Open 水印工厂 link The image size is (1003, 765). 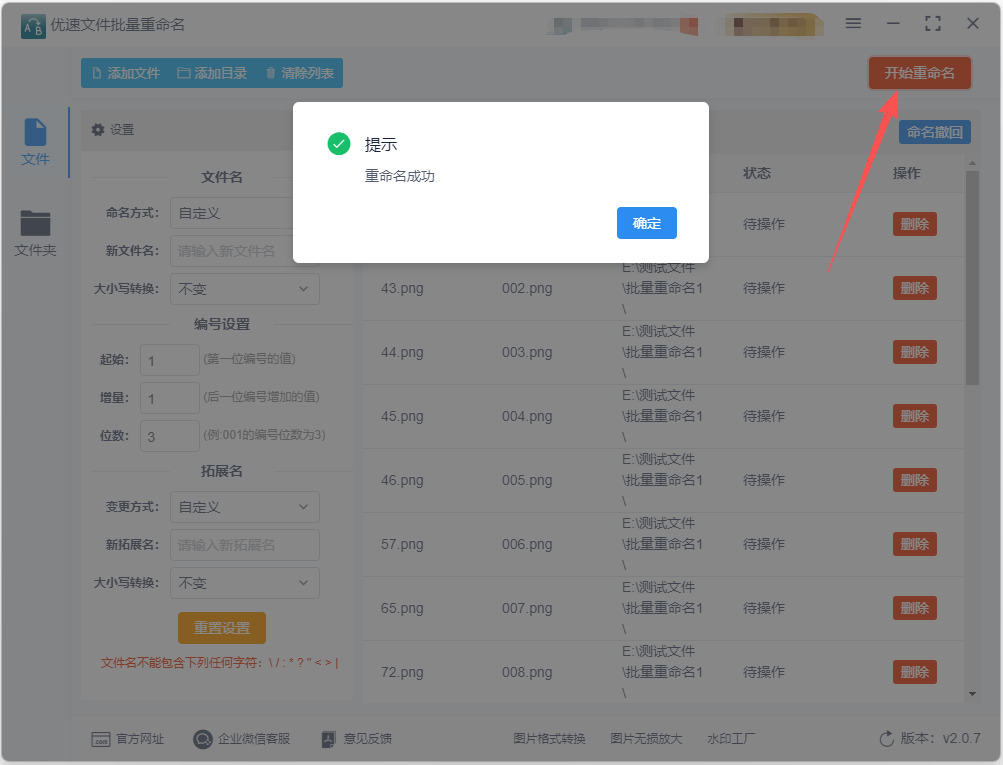(x=731, y=739)
